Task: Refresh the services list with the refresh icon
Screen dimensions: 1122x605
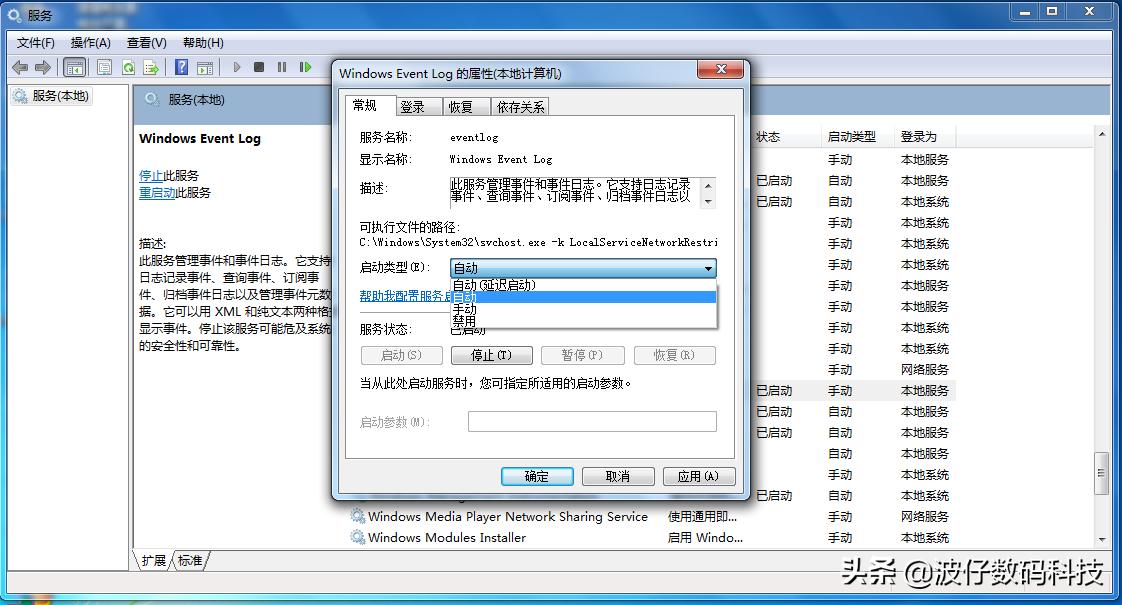Action: click(128, 67)
